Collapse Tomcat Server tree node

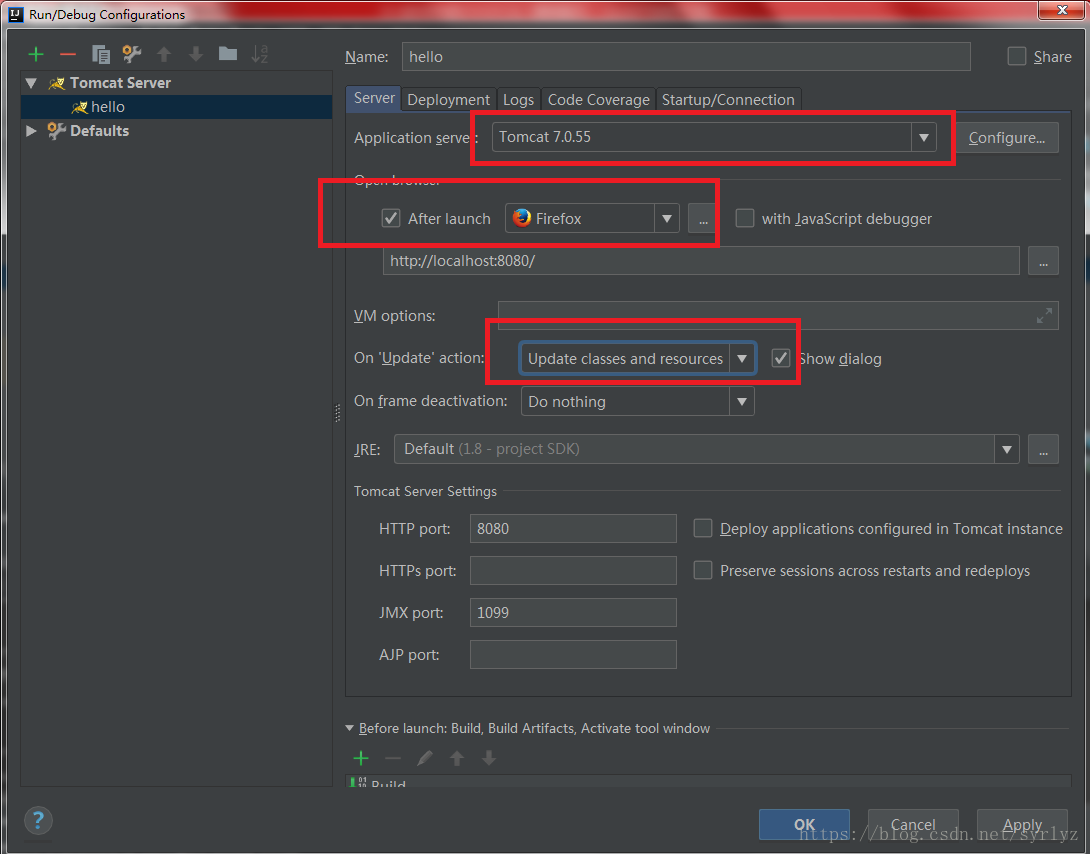pos(31,83)
